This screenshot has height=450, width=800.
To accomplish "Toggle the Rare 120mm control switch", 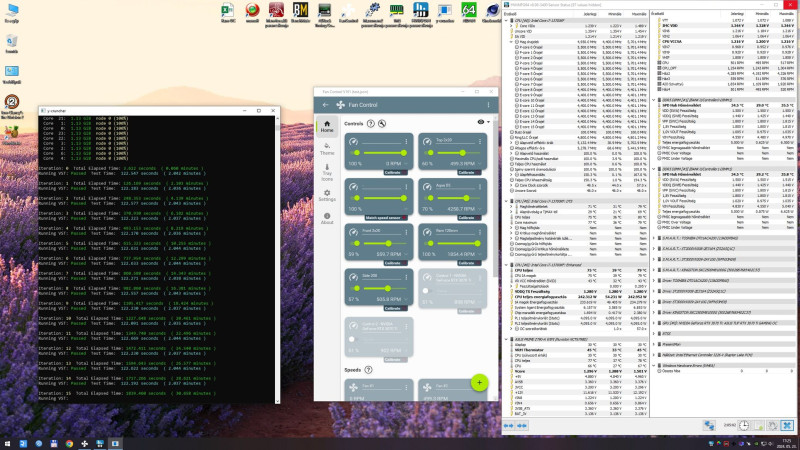I will click(430, 243).
